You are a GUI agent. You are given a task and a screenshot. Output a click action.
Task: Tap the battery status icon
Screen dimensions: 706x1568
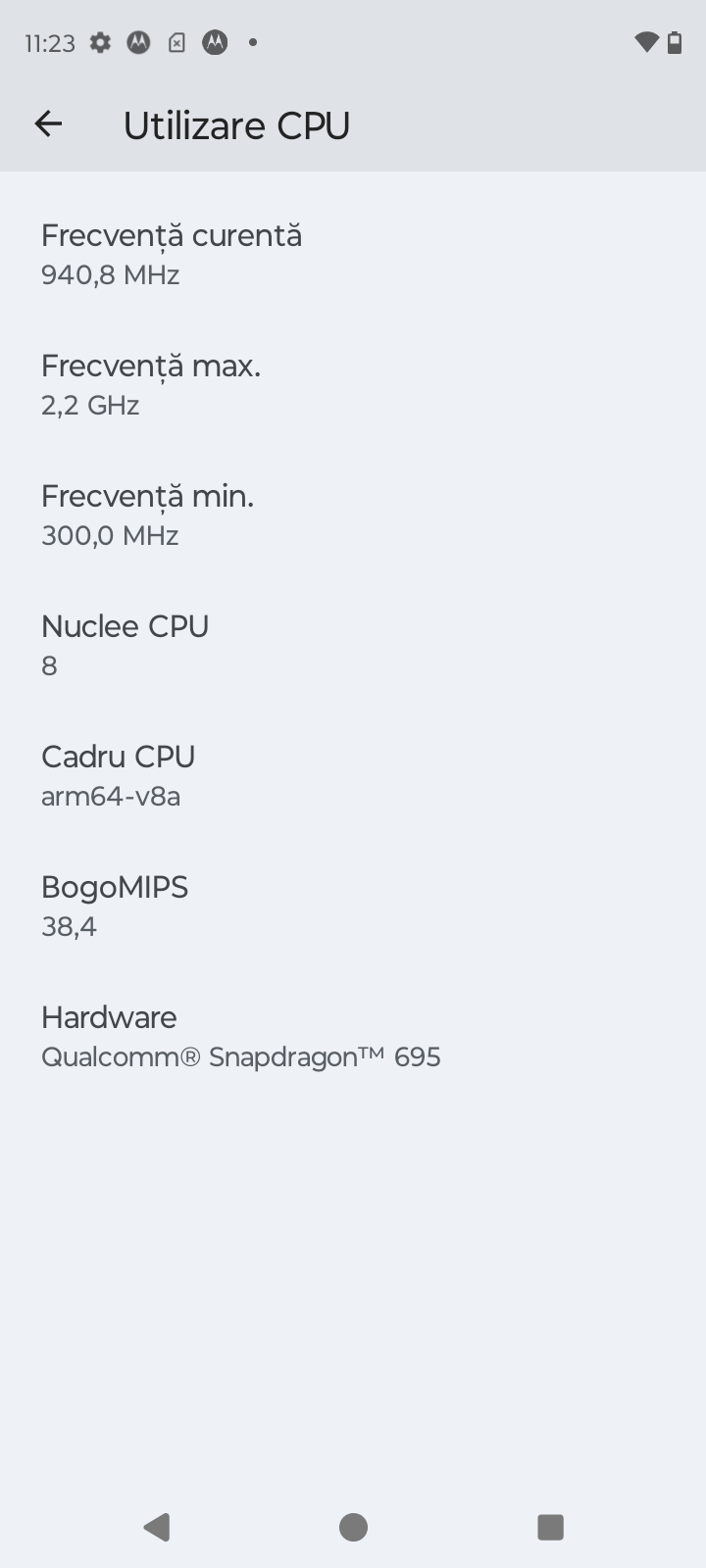tap(675, 42)
